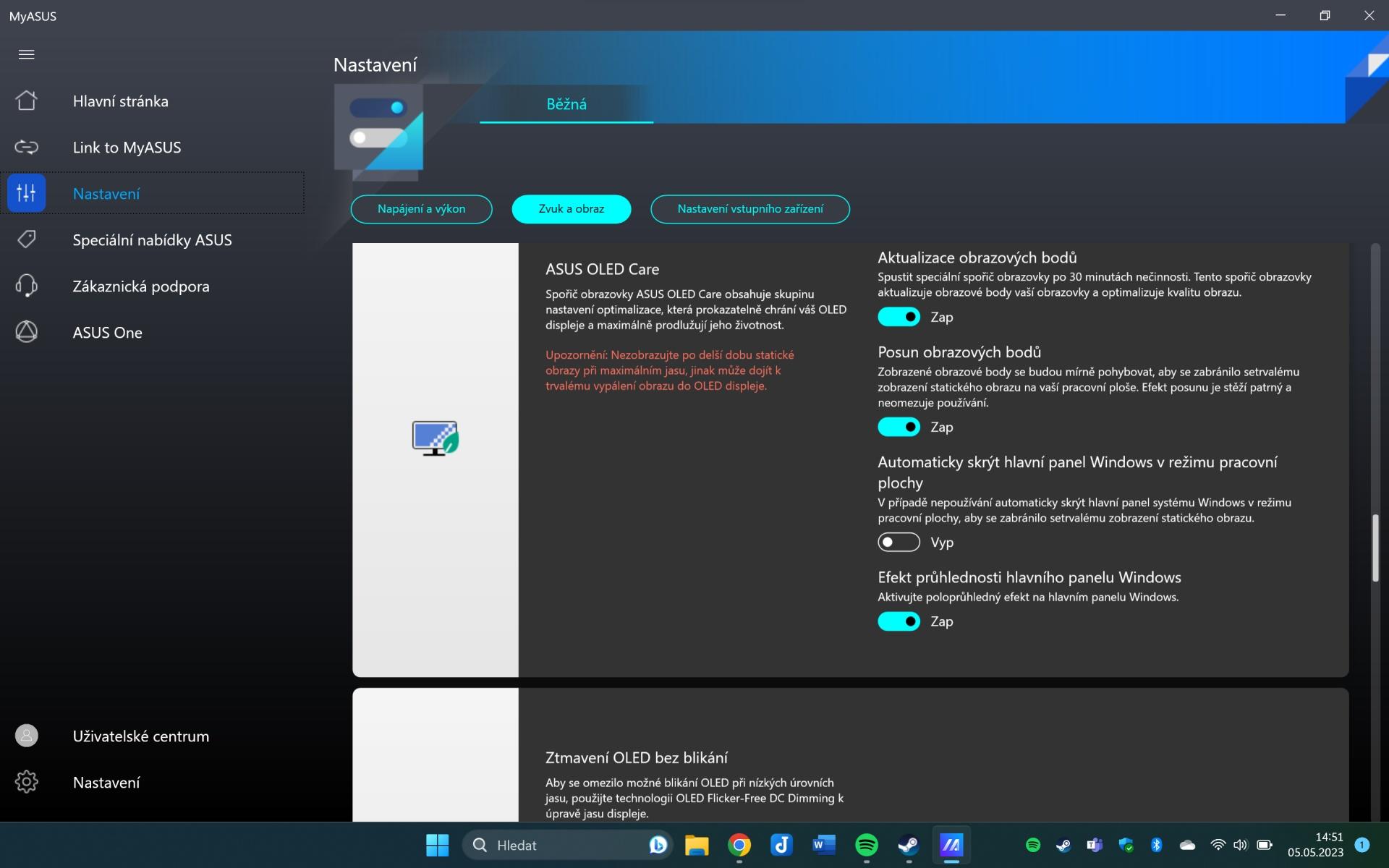Image resolution: width=1389 pixels, height=868 pixels.
Task: Toggle Posun obrazových bodů switch
Action: pyautogui.click(x=899, y=427)
